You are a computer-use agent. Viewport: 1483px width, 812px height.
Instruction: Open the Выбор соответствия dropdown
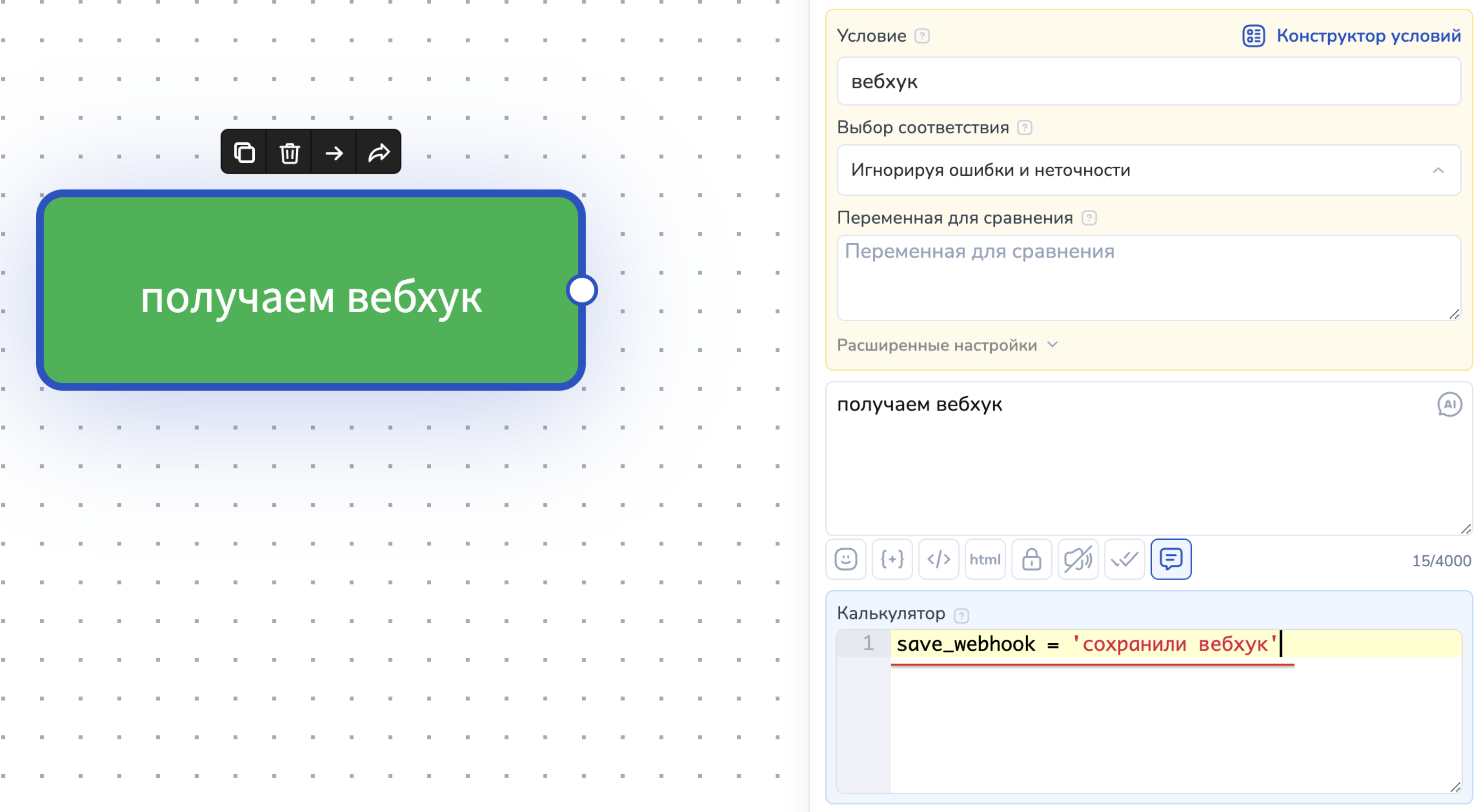[x=1148, y=170]
